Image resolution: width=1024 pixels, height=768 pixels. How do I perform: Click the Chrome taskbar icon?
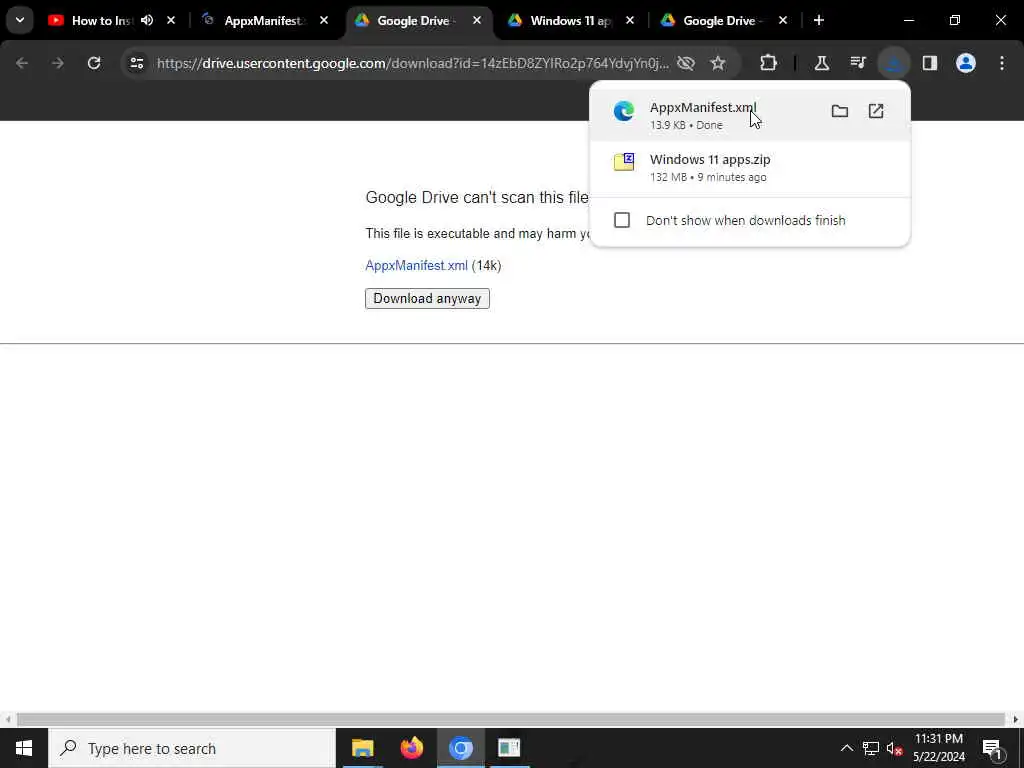point(460,748)
